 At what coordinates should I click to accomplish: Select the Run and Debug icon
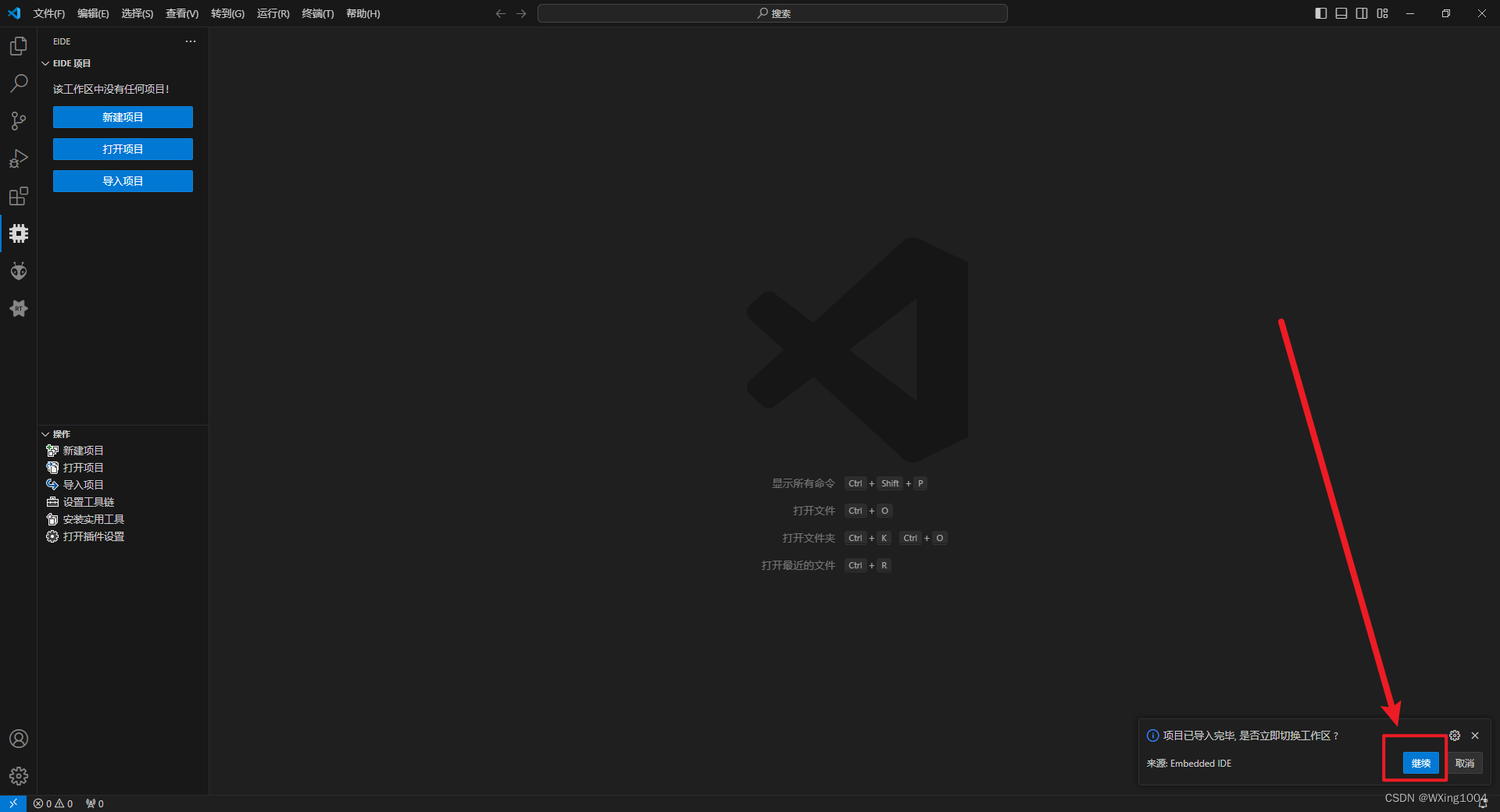point(18,158)
